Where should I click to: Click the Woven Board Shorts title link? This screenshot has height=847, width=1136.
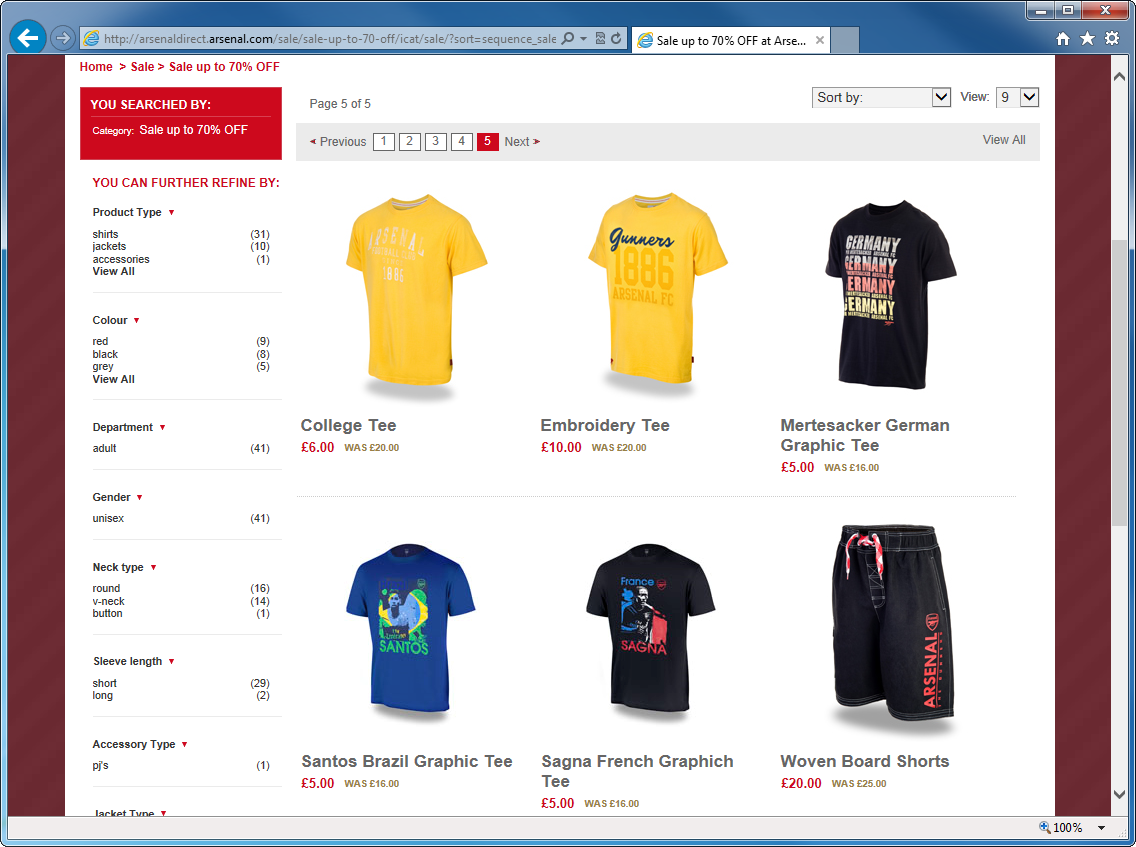click(x=864, y=762)
